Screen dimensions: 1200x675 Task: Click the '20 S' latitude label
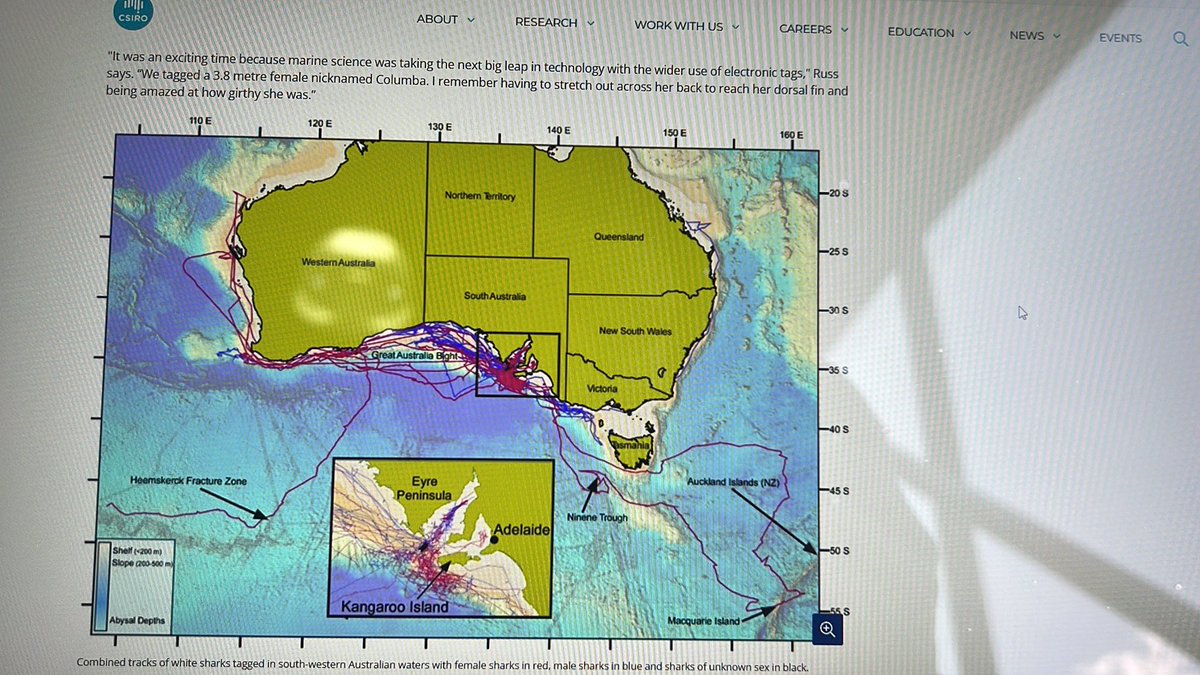coord(838,192)
